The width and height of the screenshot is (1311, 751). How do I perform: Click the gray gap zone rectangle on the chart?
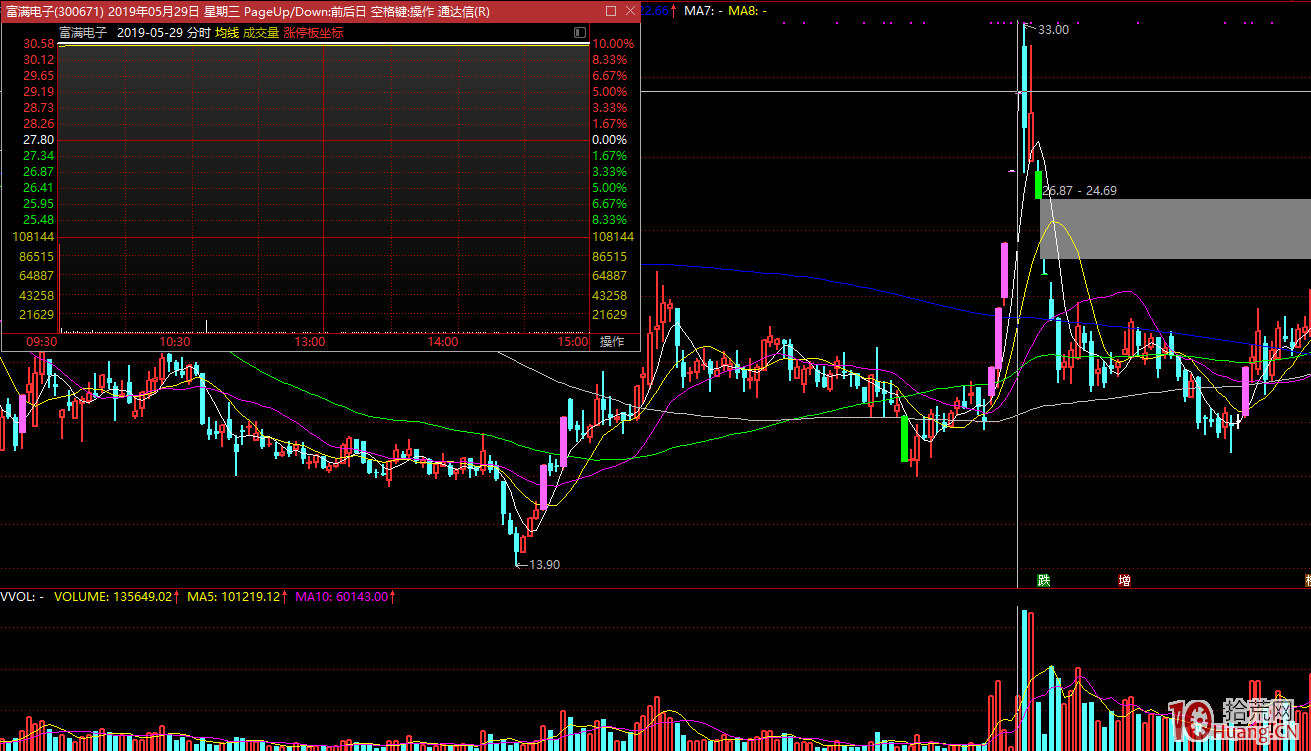pos(1175,229)
